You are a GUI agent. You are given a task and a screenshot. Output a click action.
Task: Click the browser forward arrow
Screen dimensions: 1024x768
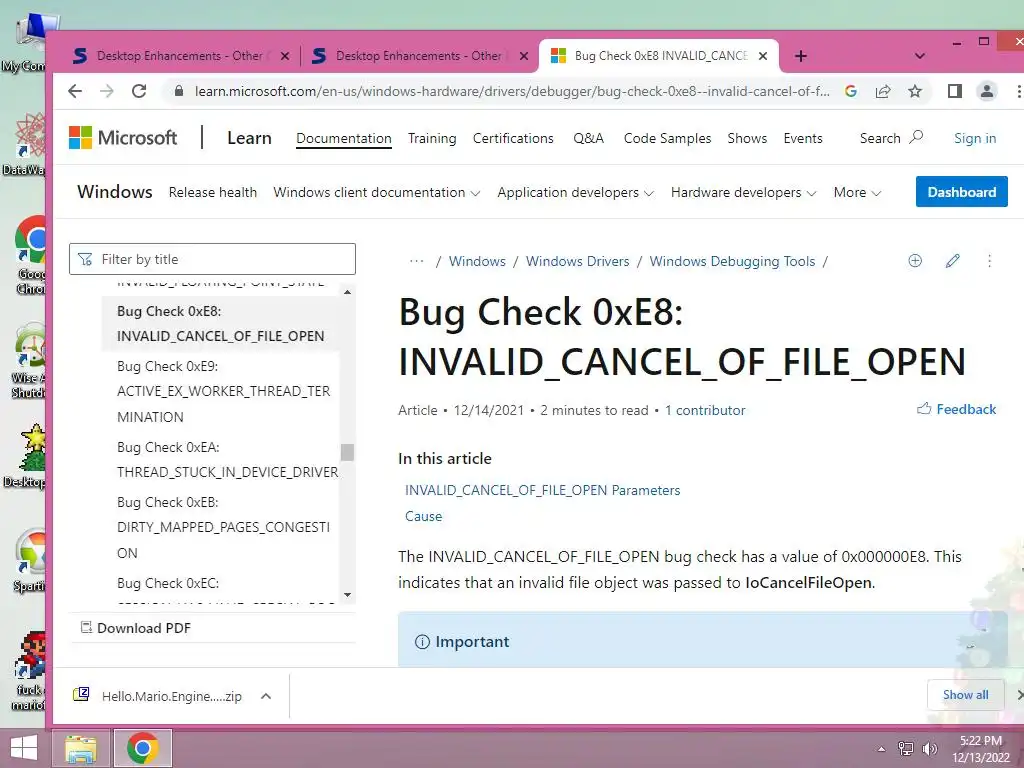107,91
